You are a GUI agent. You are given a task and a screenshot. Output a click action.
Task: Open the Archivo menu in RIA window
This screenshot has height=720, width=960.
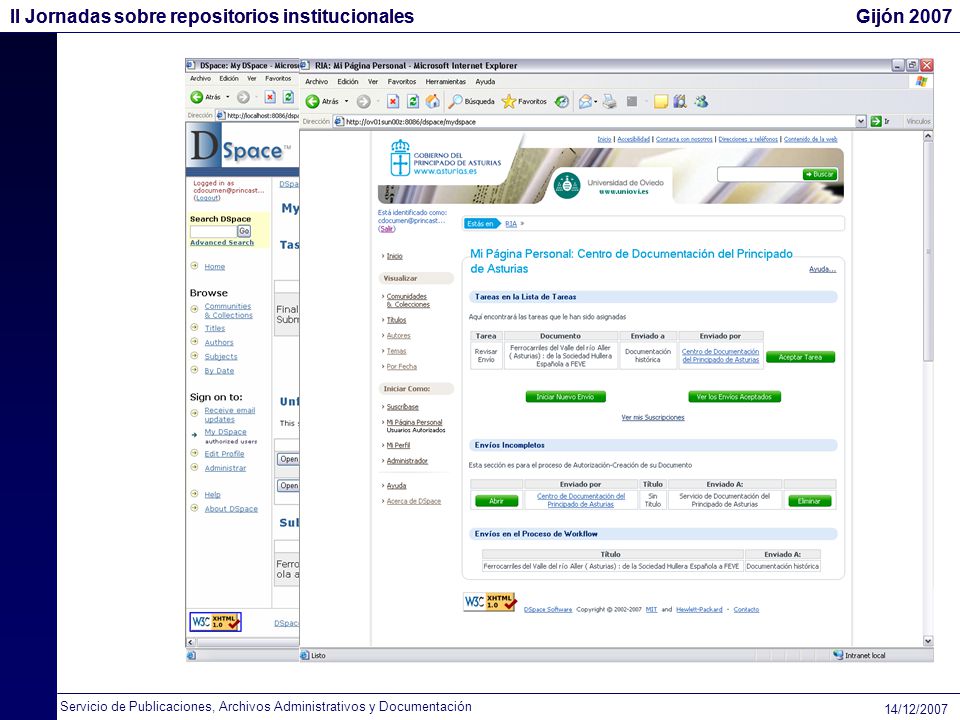[x=317, y=81]
